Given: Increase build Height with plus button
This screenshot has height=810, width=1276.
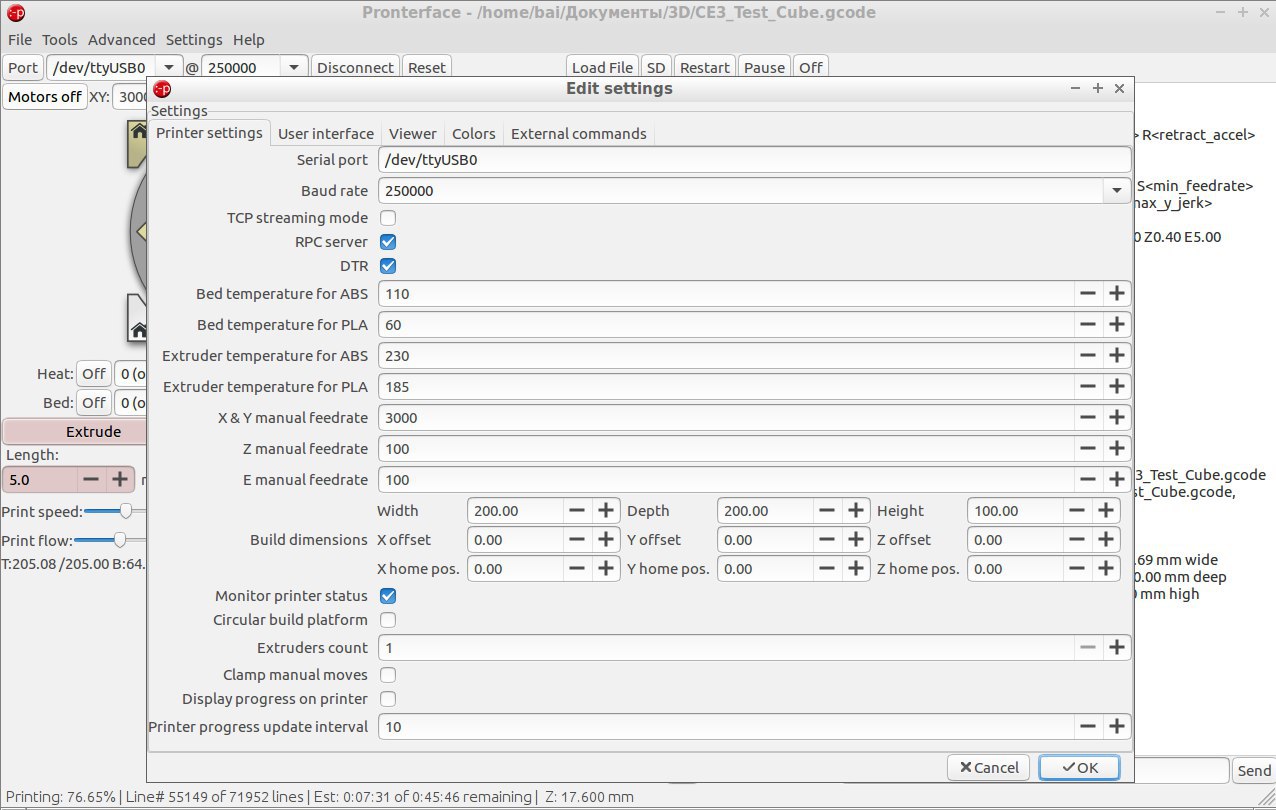Looking at the screenshot, I should [1106, 511].
